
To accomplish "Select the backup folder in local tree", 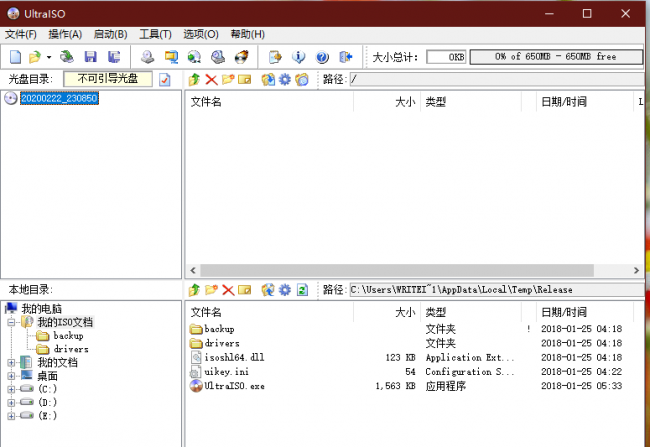I will pyautogui.click(x=68, y=335).
